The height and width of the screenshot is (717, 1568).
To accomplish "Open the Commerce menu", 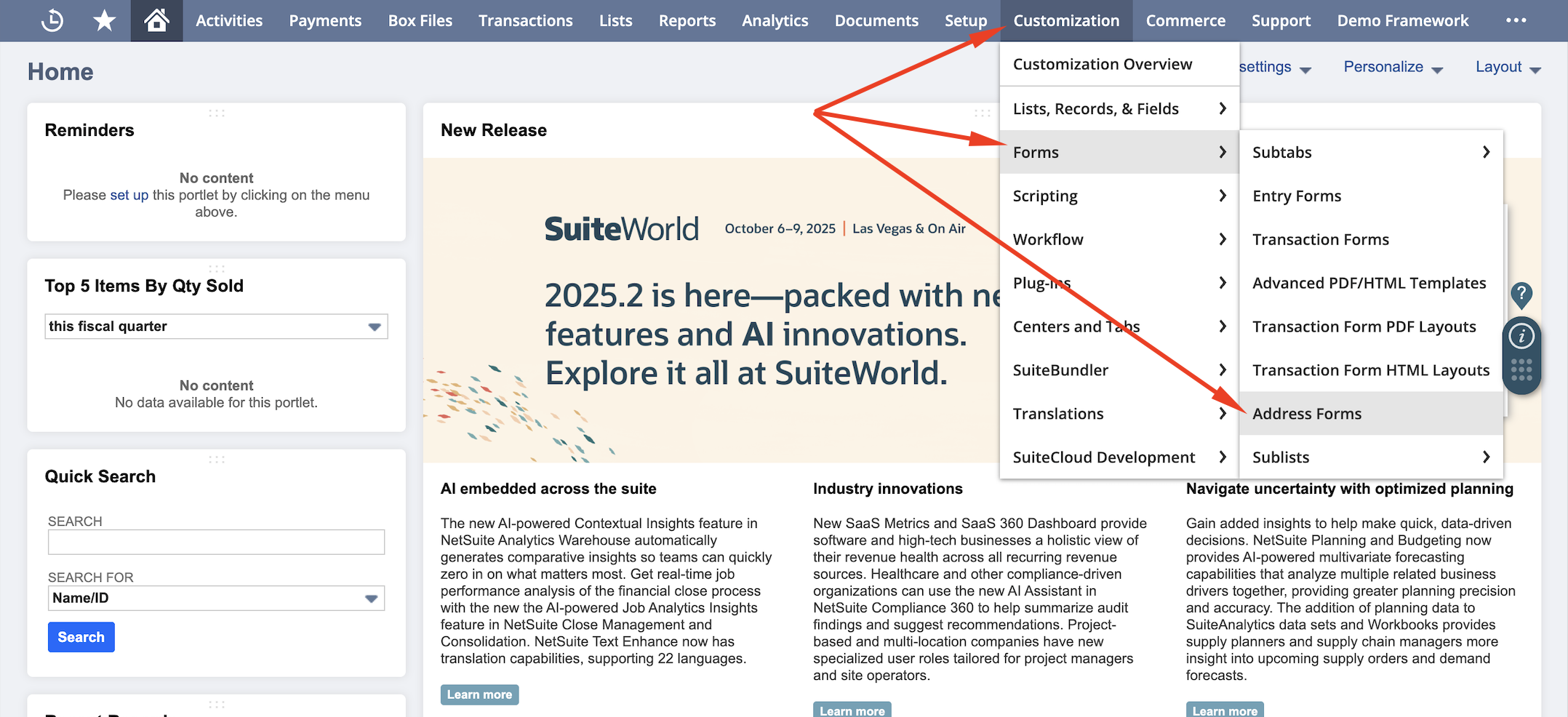I will tap(1185, 20).
